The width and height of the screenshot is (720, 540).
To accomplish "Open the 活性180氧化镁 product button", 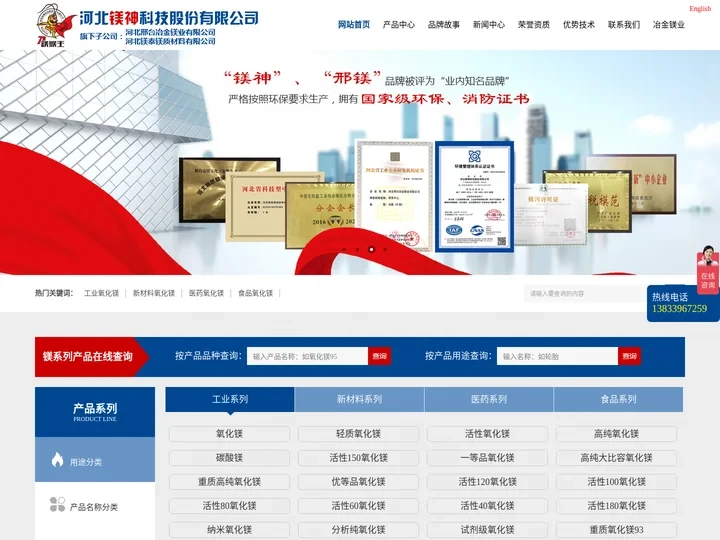I will [616, 506].
